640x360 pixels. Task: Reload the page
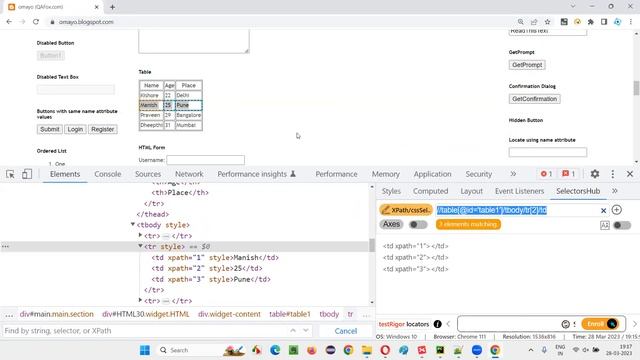pyautogui.click(x=36, y=22)
